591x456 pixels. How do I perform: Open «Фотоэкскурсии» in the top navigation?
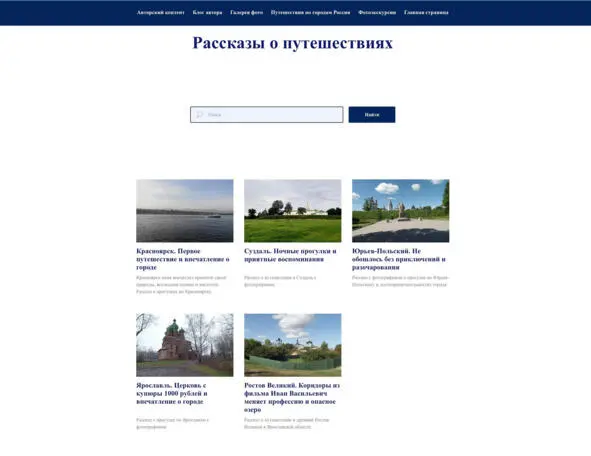(x=377, y=12)
